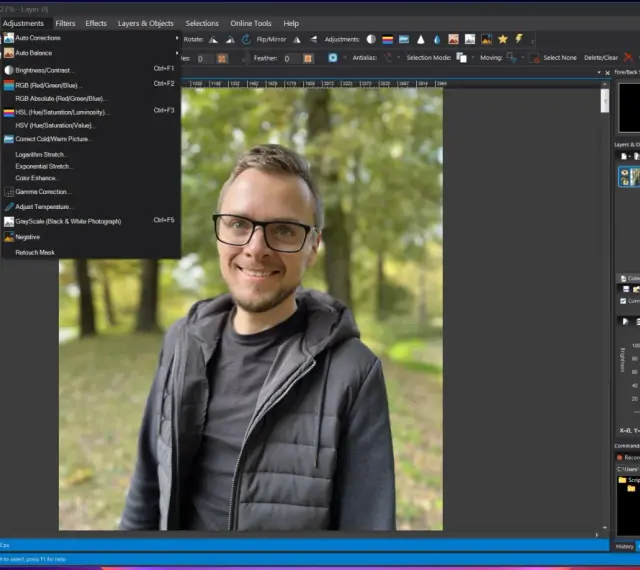
Task: Click the black foreground color swatch
Action: click(629, 108)
